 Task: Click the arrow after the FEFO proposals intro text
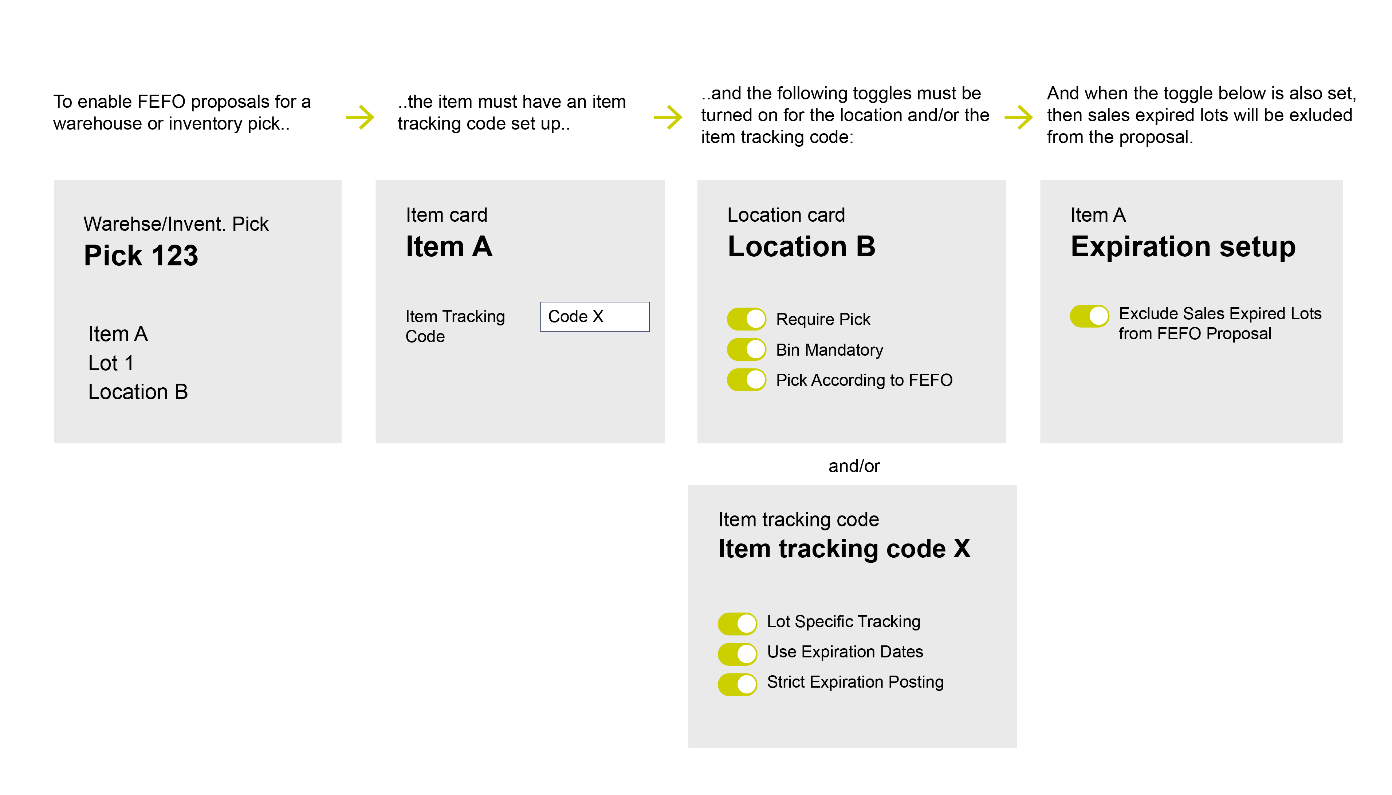pyautogui.click(x=359, y=118)
